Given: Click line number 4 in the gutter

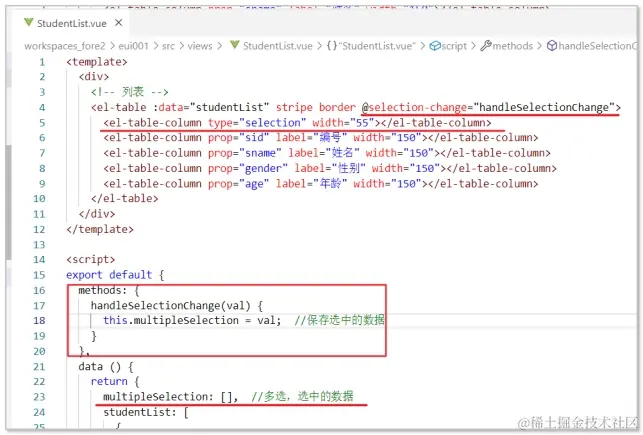Looking at the screenshot, I should [42, 108].
